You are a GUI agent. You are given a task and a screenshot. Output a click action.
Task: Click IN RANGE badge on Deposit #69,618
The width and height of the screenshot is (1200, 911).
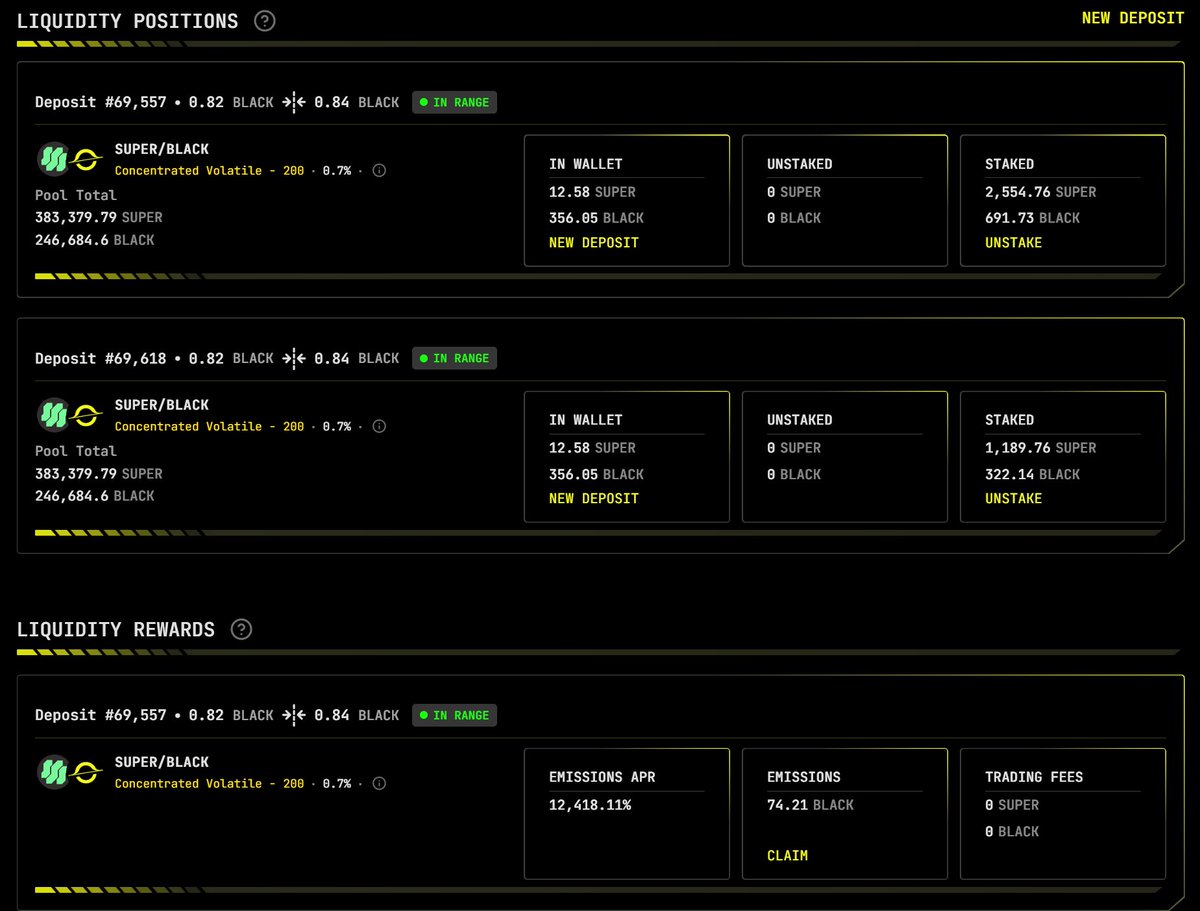[454, 358]
